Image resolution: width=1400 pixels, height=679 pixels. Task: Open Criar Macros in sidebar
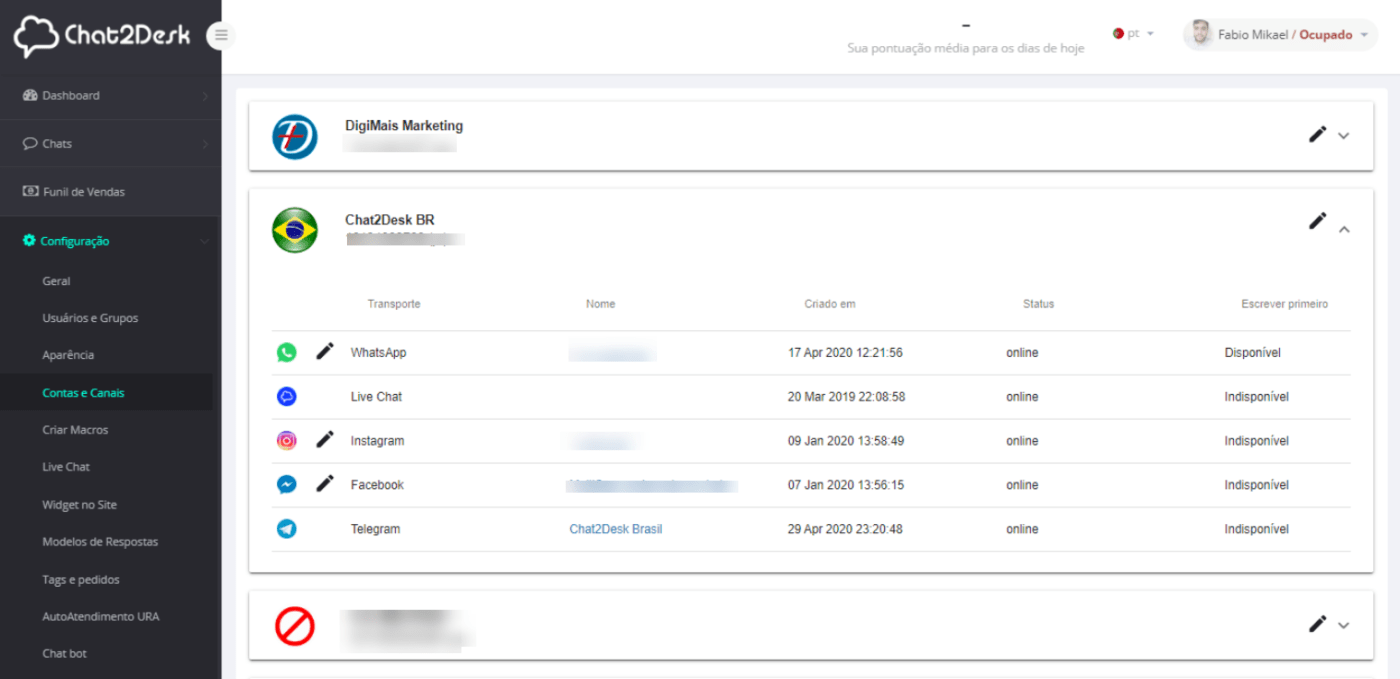[x=75, y=430]
